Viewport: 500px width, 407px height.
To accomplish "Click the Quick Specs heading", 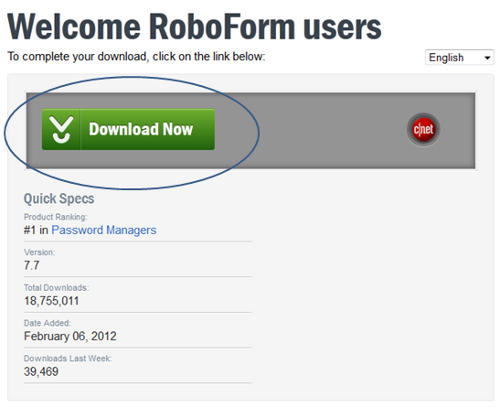I will 59,199.
